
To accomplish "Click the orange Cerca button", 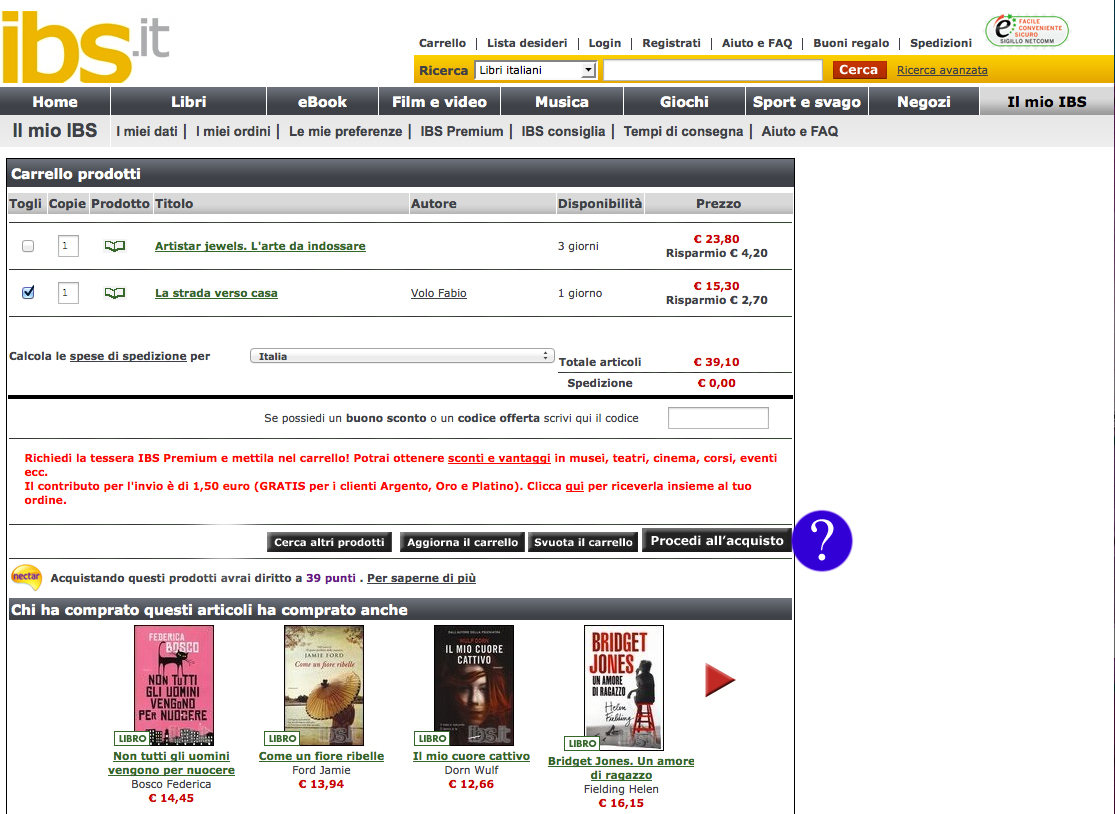I will 859,70.
